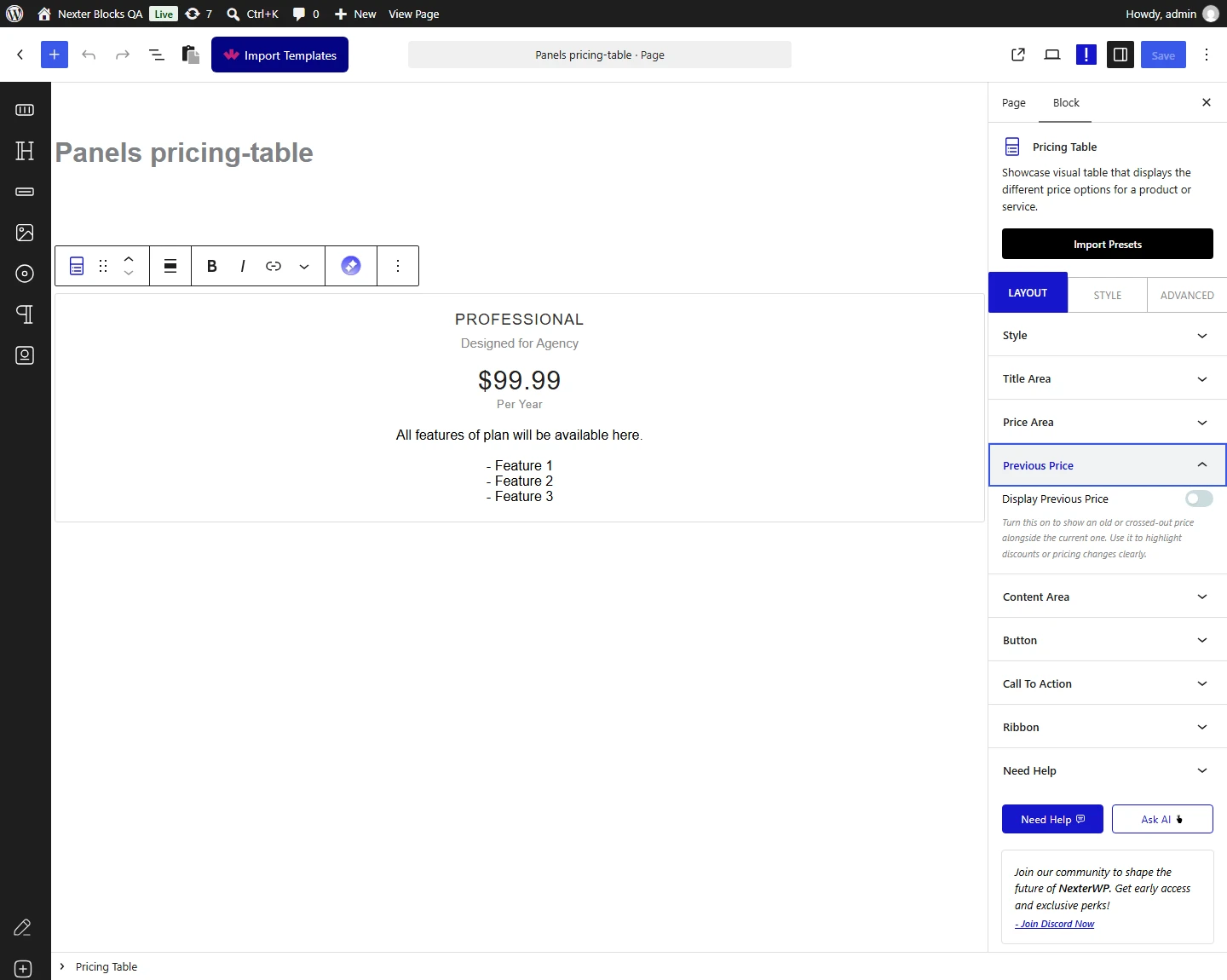Click the Ask AI button
The image size is (1227, 980).
(1162, 819)
